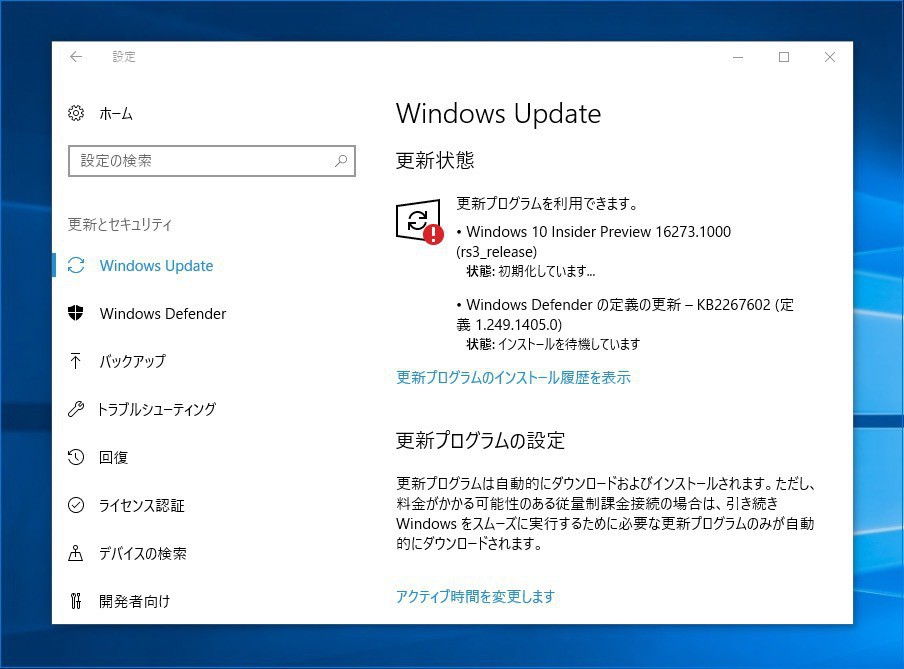Click the magnifier icon in search box
The image size is (904, 669).
[x=341, y=161]
